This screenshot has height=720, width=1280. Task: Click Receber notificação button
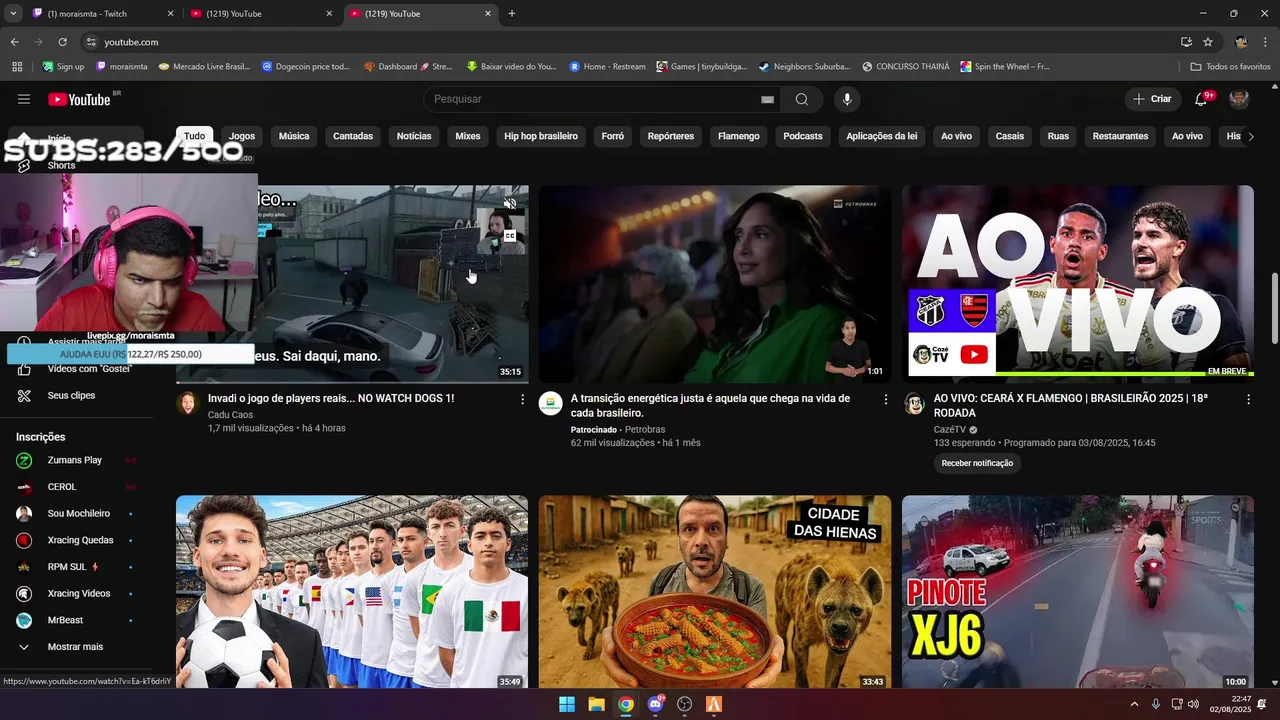click(977, 463)
